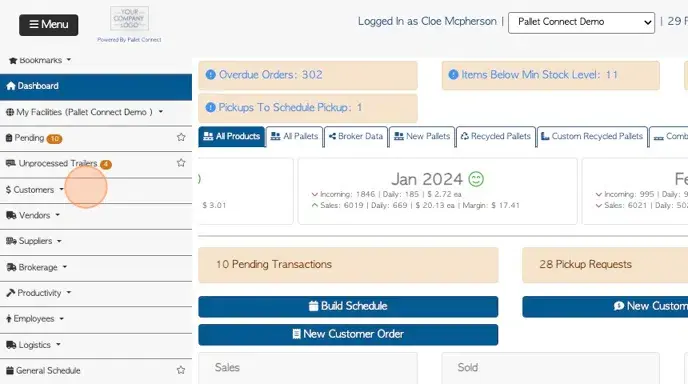The width and height of the screenshot is (688, 384).
Task: Switch to the Recycled Pallets tab
Action: (496, 136)
